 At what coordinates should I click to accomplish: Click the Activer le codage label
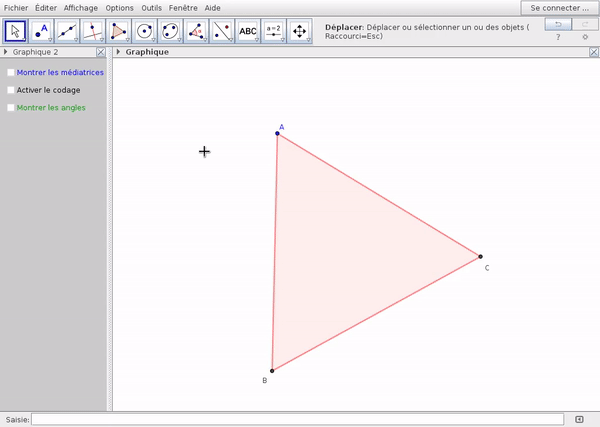(x=48, y=90)
